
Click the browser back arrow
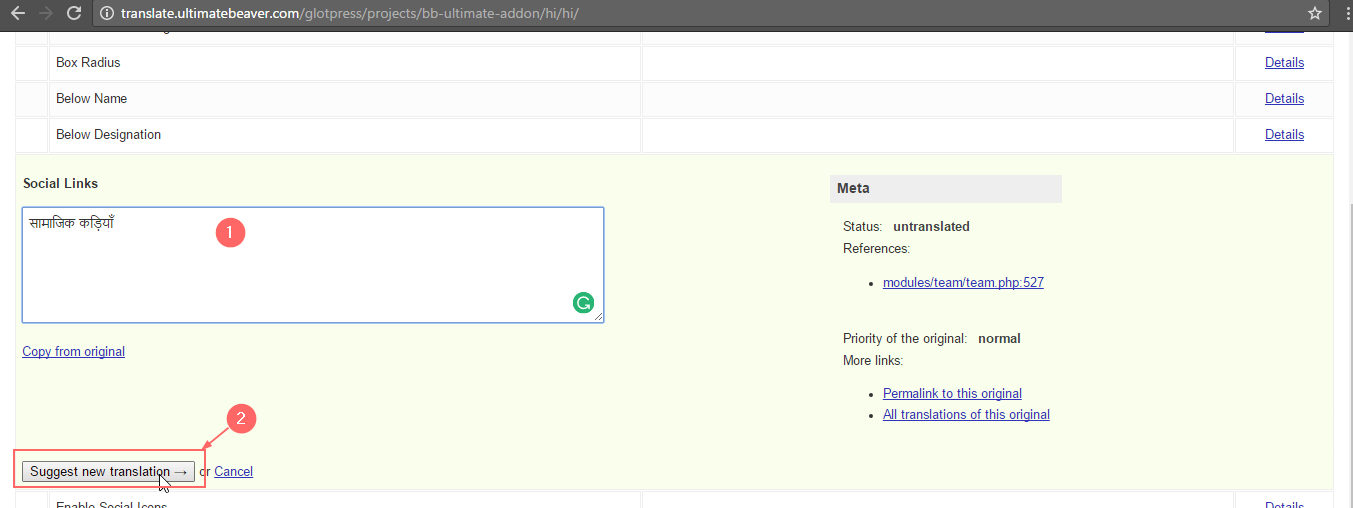coord(17,14)
